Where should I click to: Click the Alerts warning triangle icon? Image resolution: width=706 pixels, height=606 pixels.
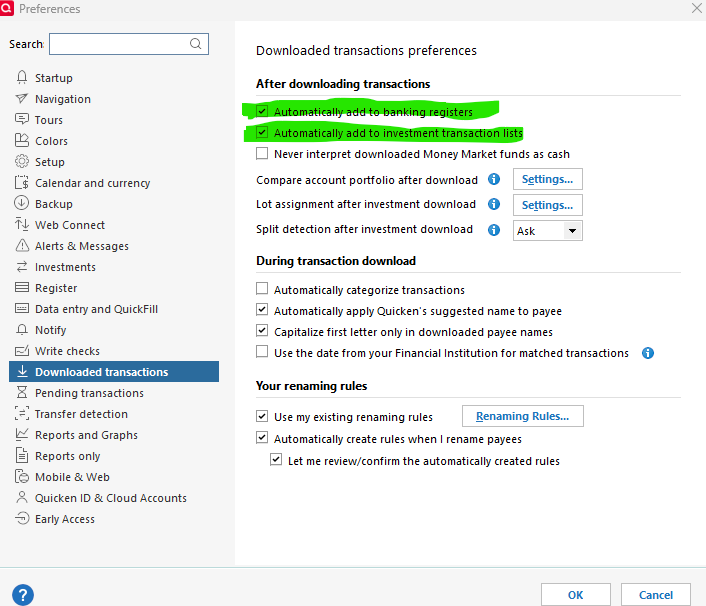click(x=22, y=245)
